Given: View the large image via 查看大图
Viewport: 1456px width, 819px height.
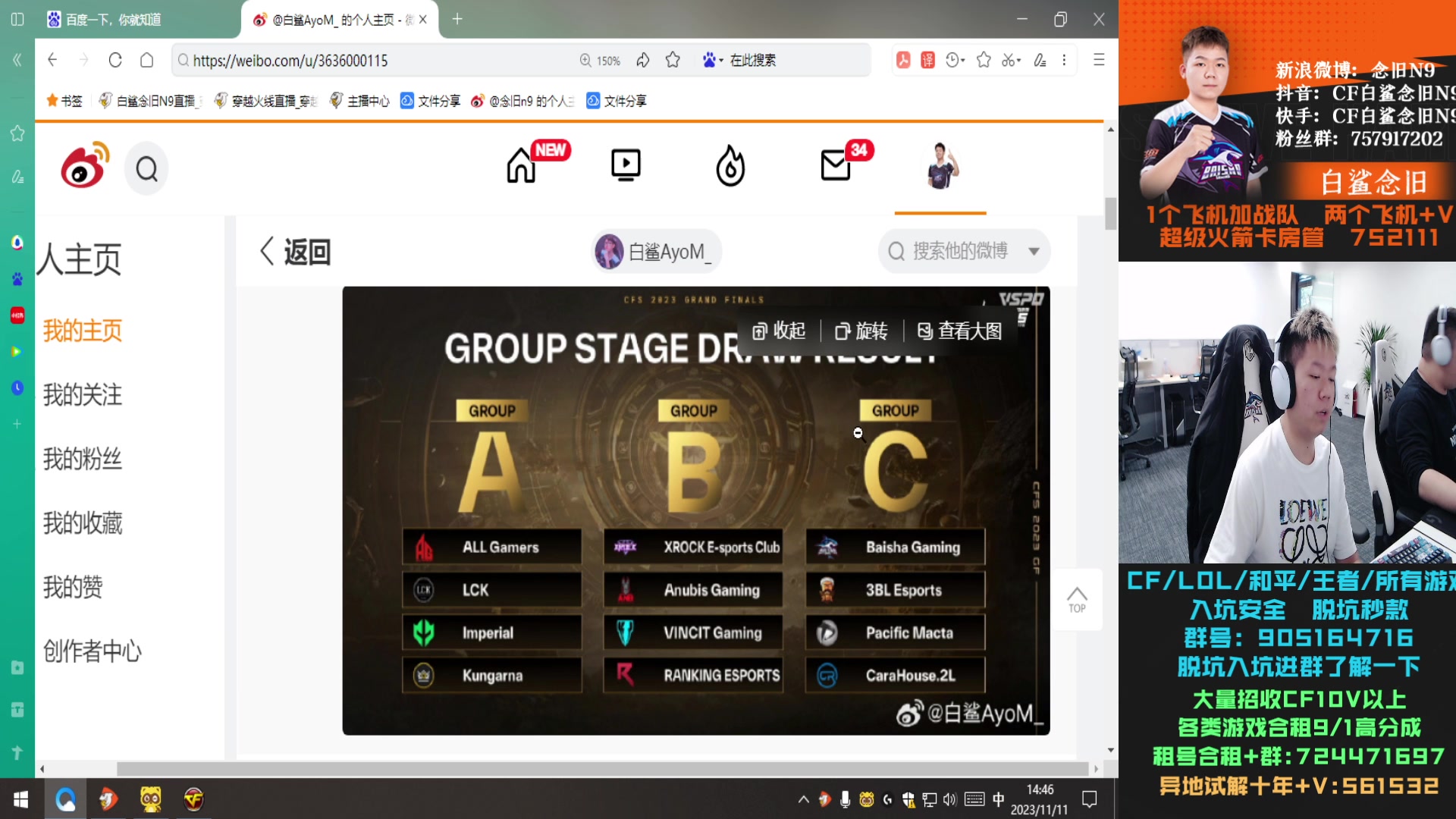Looking at the screenshot, I should tap(959, 331).
